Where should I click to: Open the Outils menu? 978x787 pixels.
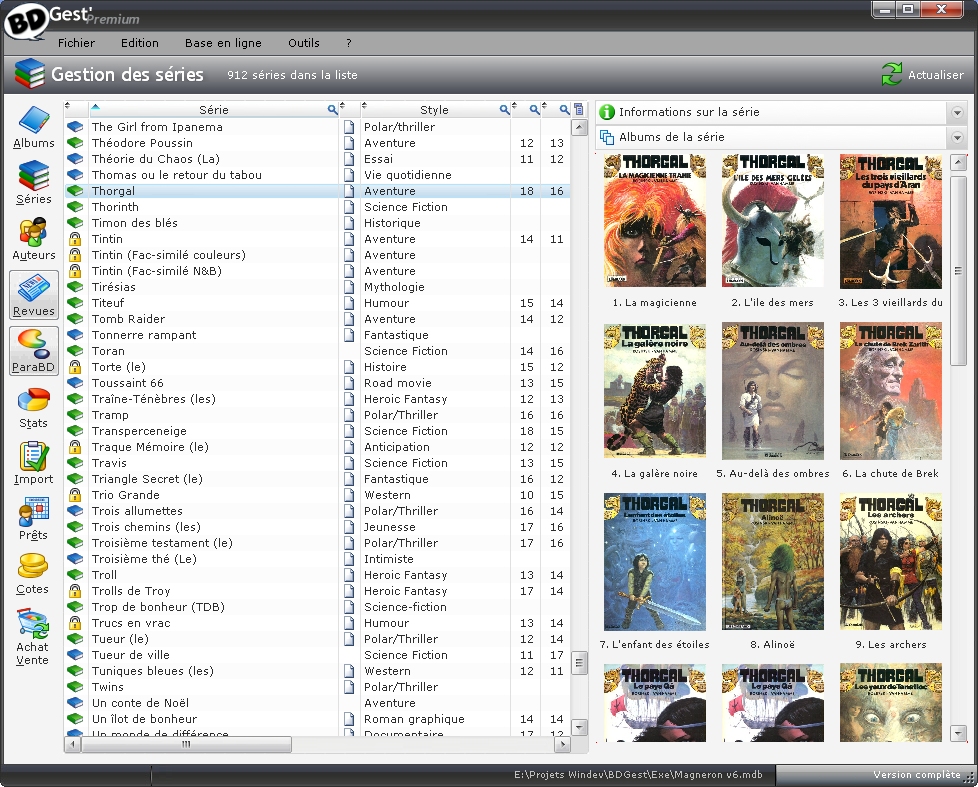[304, 43]
